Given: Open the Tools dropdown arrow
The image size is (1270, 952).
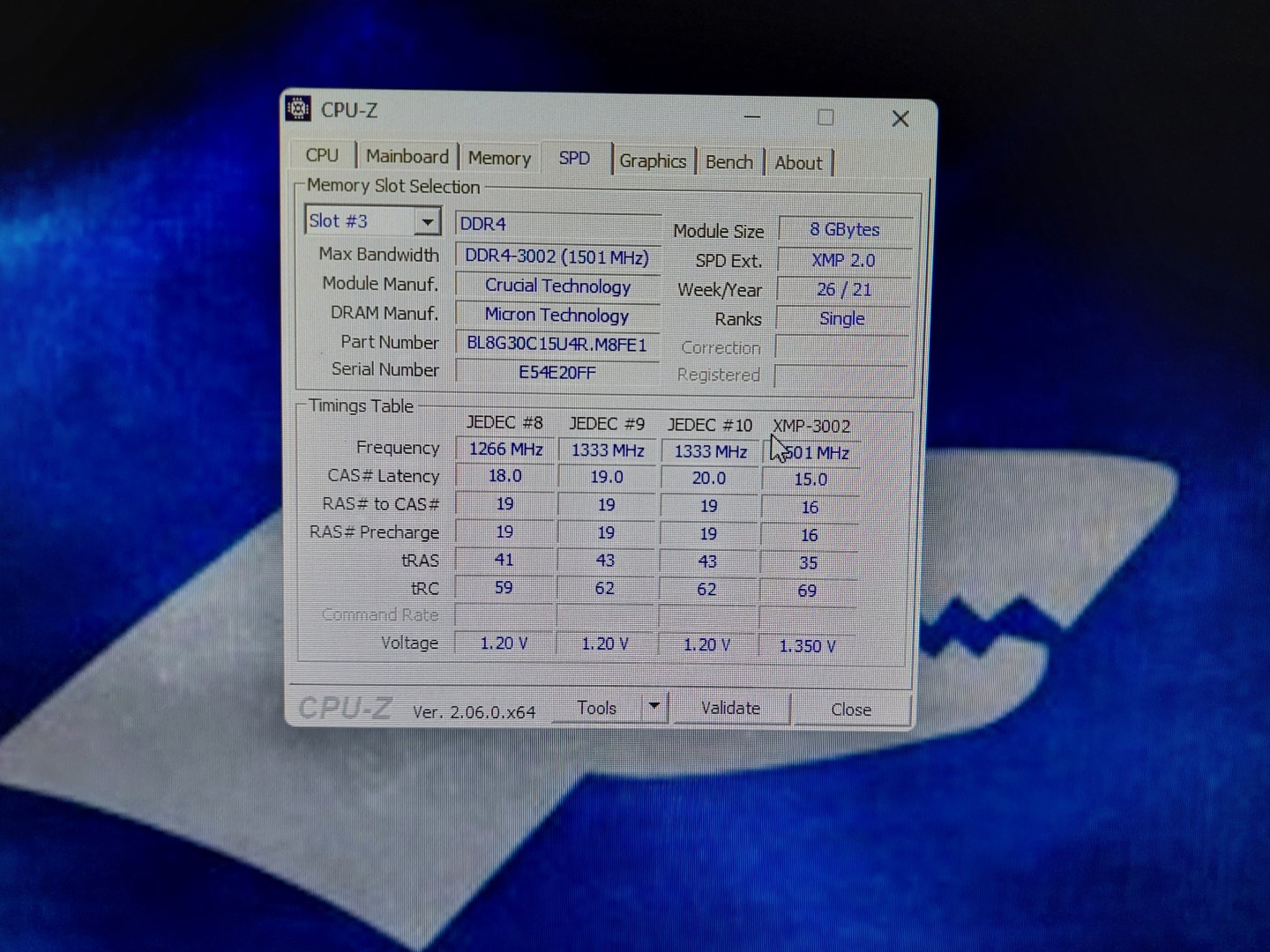Looking at the screenshot, I should 654,706.
